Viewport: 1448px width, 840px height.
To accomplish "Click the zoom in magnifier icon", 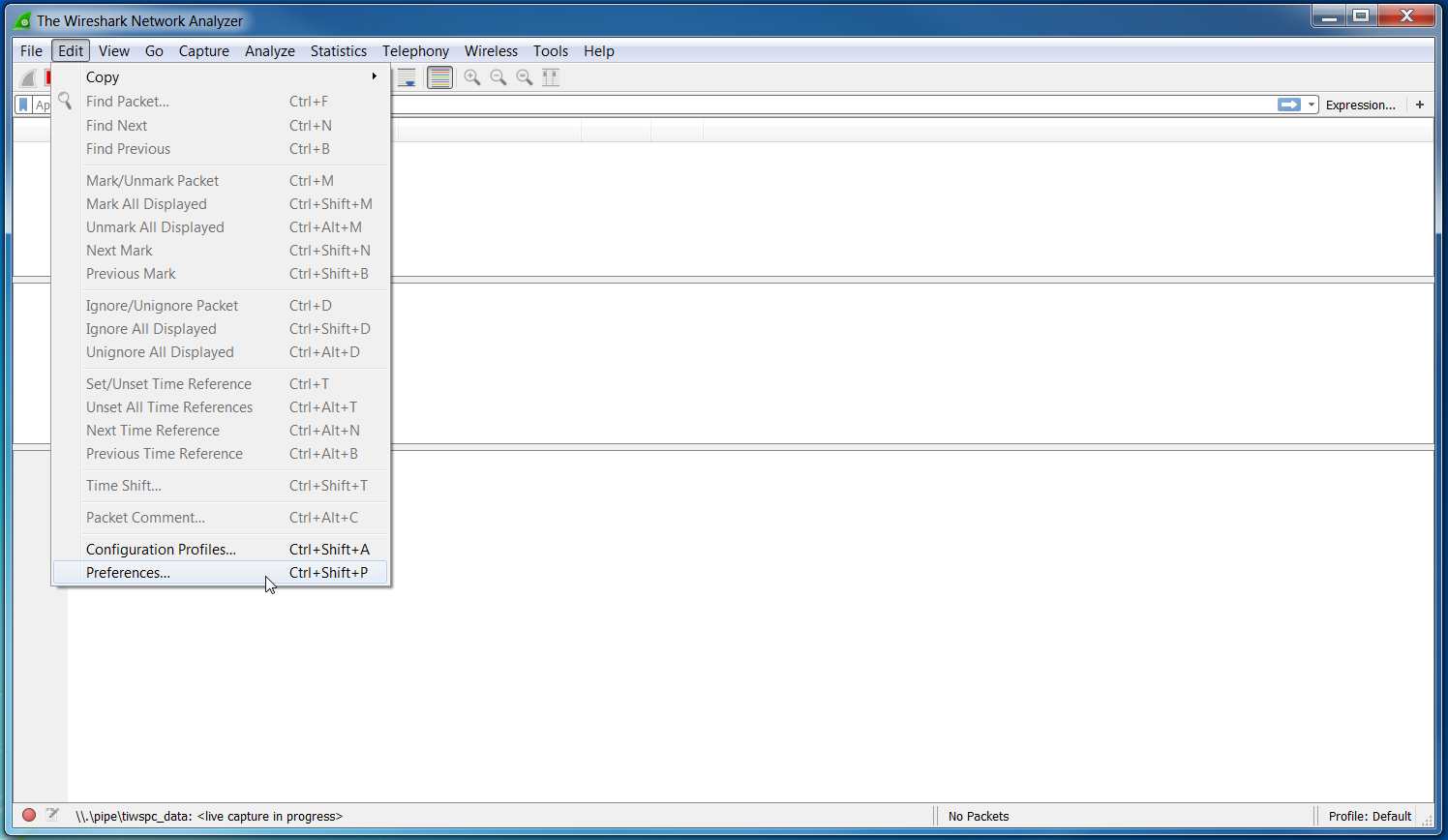I will click(472, 77).
